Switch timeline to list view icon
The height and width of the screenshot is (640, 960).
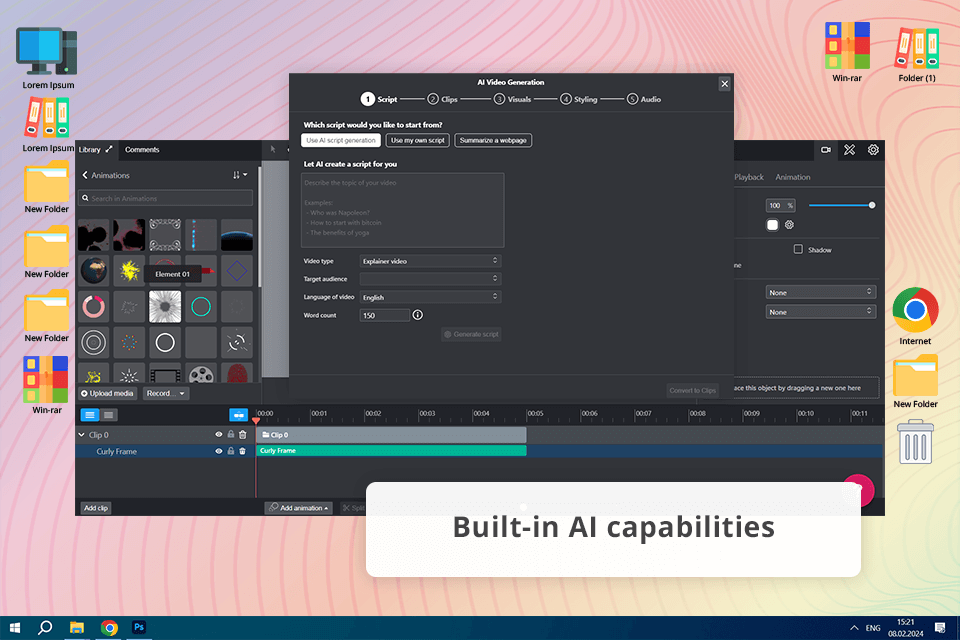coord(90,415)
